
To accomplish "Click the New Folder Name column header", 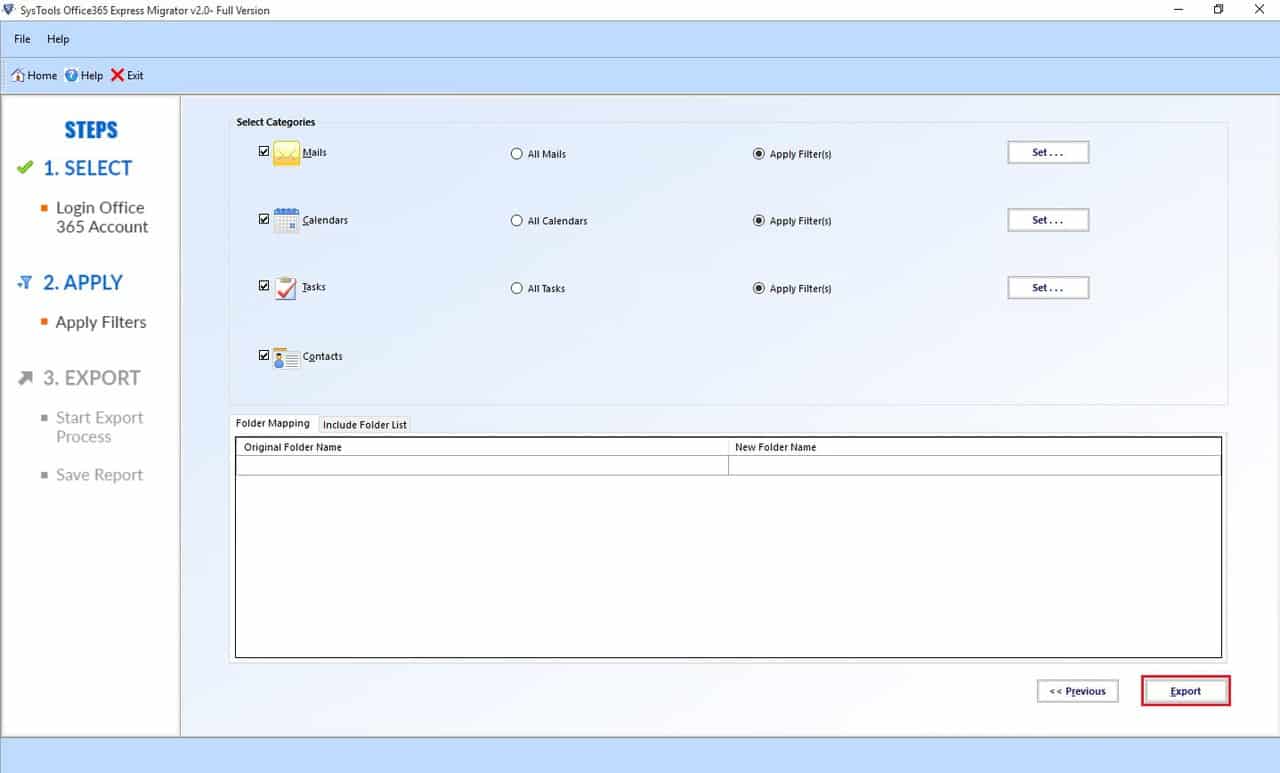I will pos(974,447).
